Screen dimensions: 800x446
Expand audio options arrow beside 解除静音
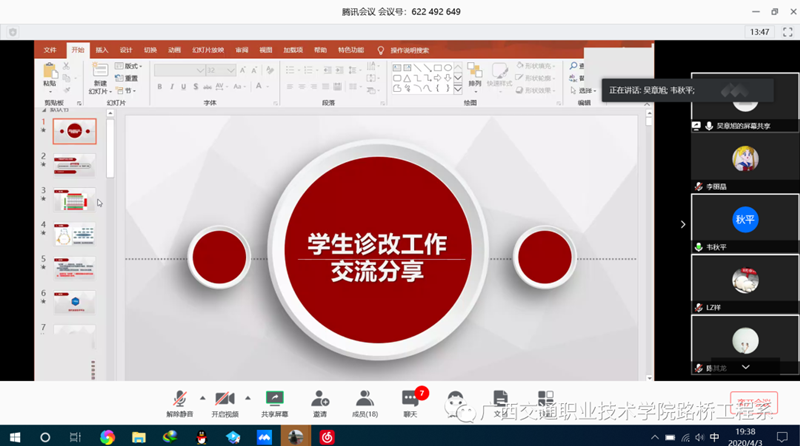202,397
